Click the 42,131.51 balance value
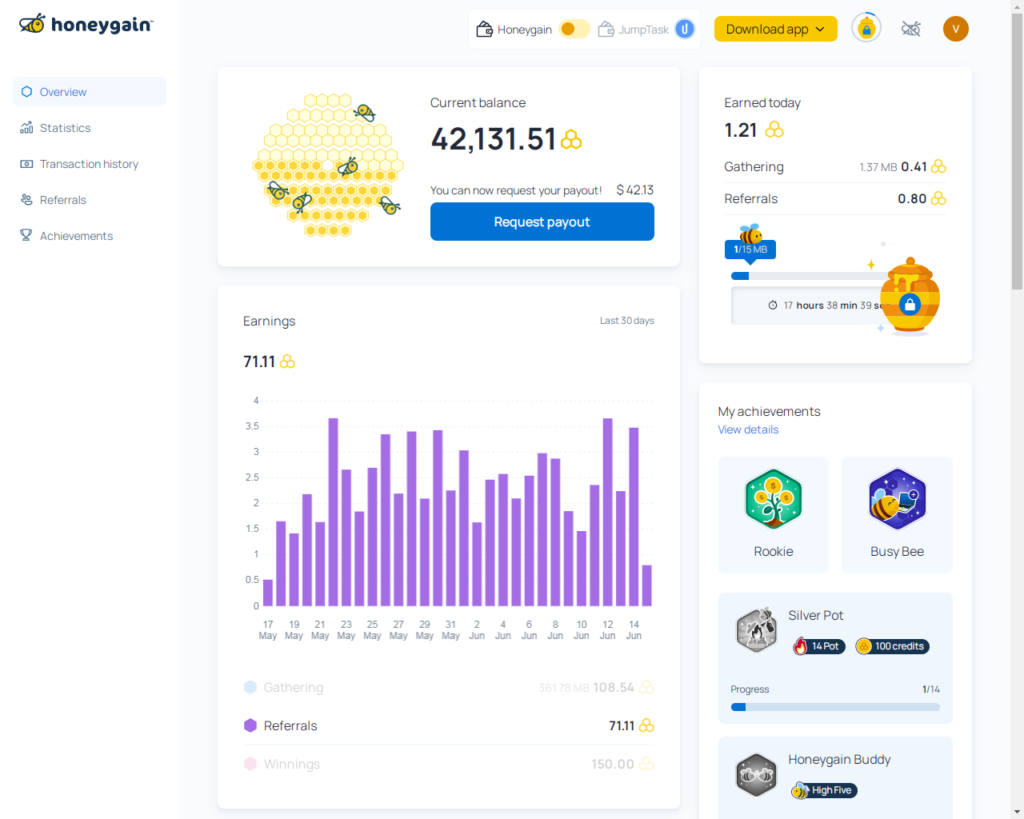Viewport: 1024px width, 819px height. [493, 139]
